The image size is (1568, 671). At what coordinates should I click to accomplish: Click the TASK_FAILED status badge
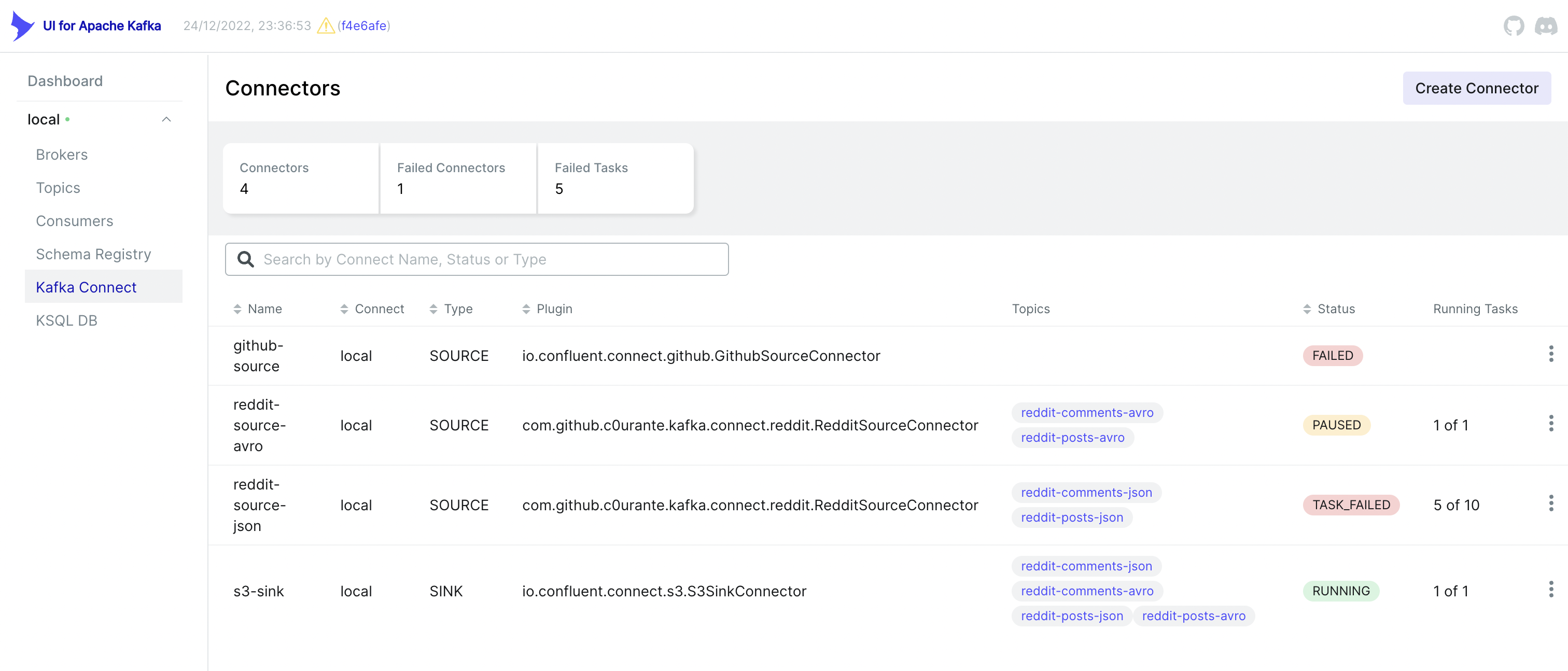point(1351,505)
